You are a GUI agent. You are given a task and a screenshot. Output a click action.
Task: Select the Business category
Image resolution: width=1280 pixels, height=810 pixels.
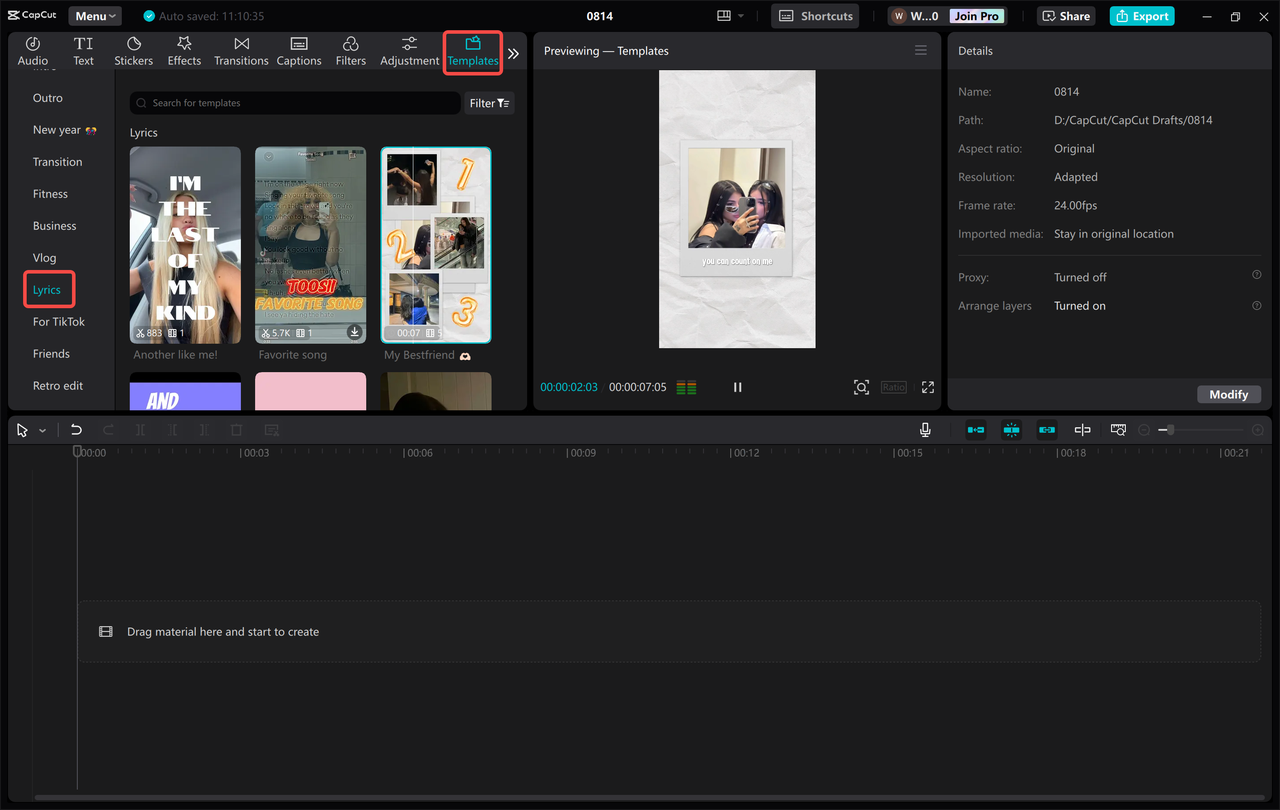coord(55,226)
